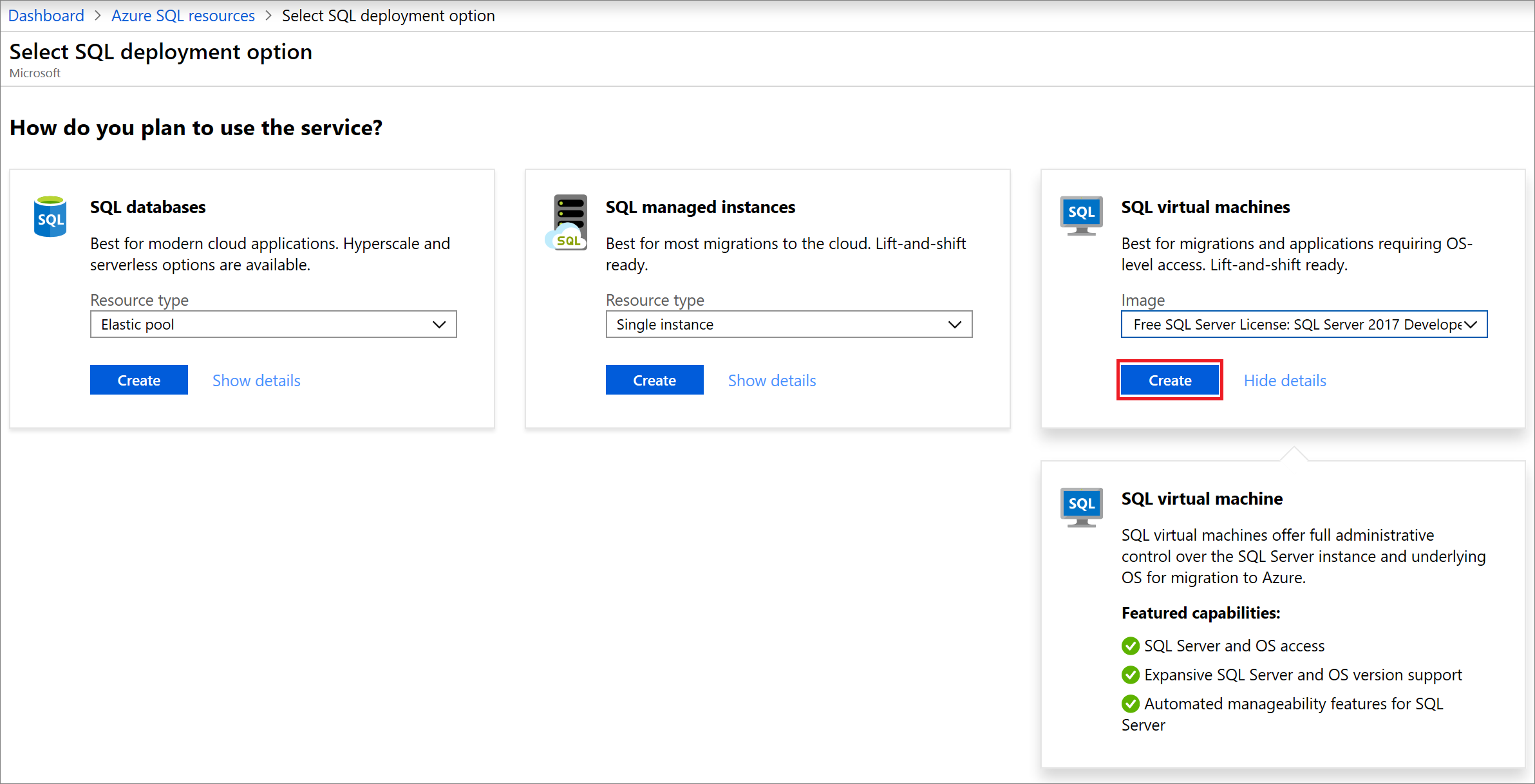Viewport: 1535px width, 784px height.
Task: Click Create button for SQL managed instances
Action: [x=653, y=380]
